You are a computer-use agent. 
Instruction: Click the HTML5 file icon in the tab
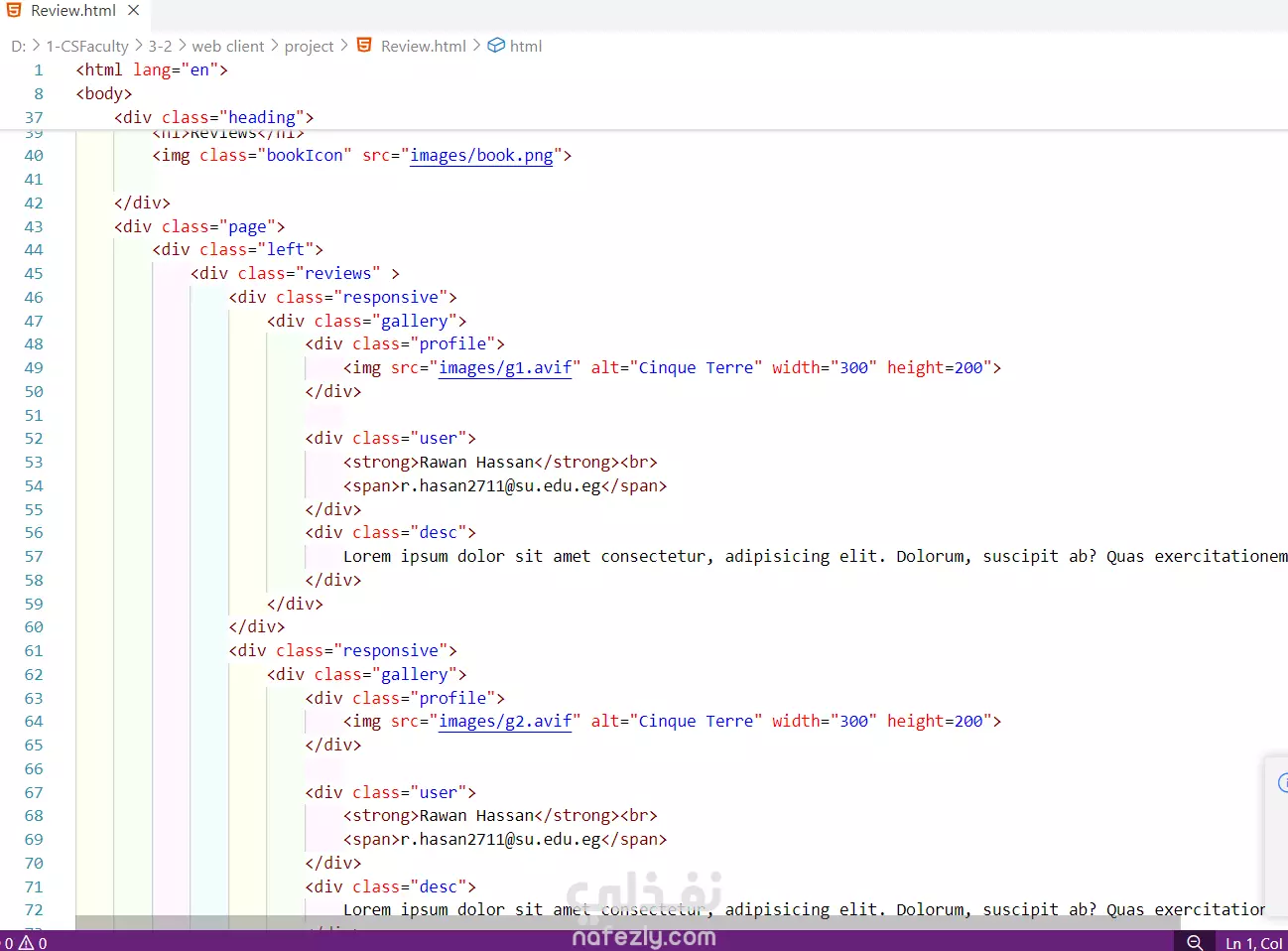click(14, 10)
